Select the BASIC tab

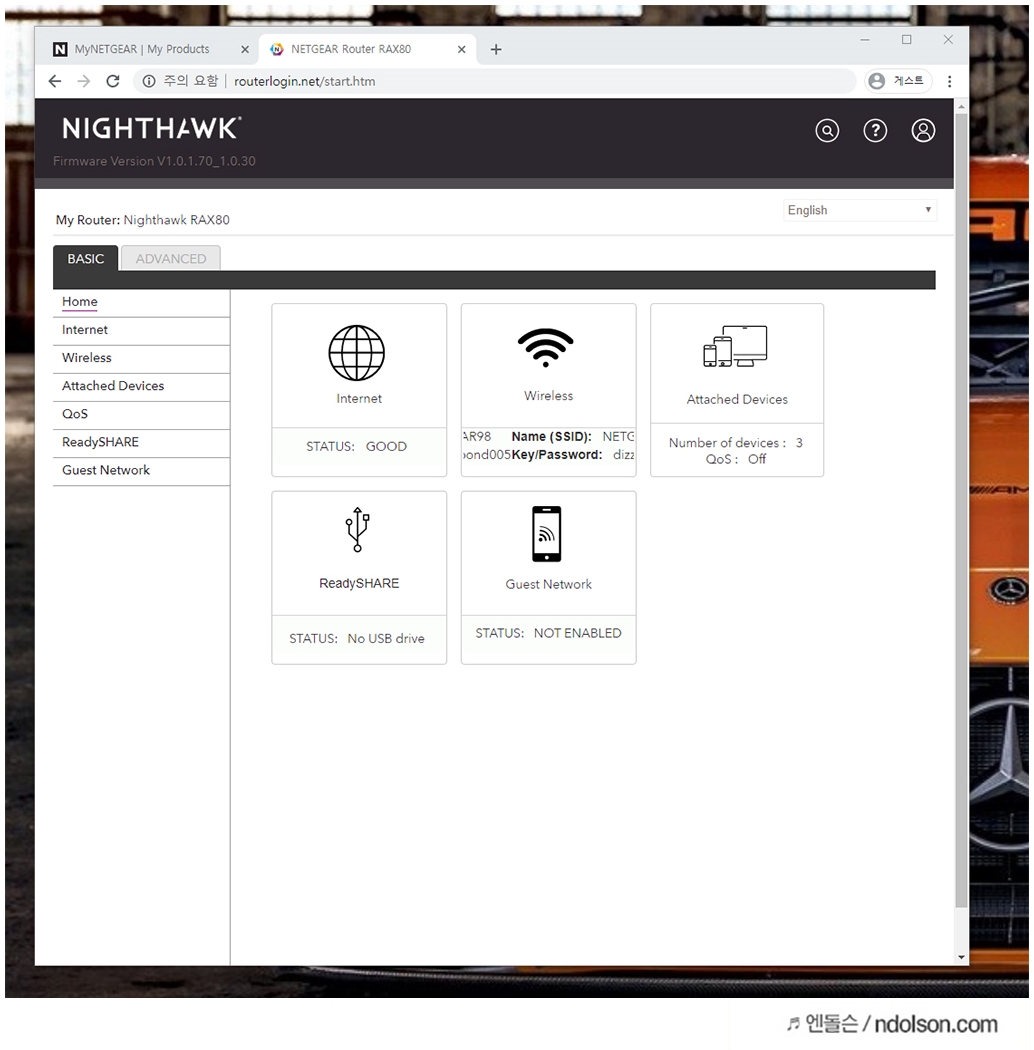[86, 258]
